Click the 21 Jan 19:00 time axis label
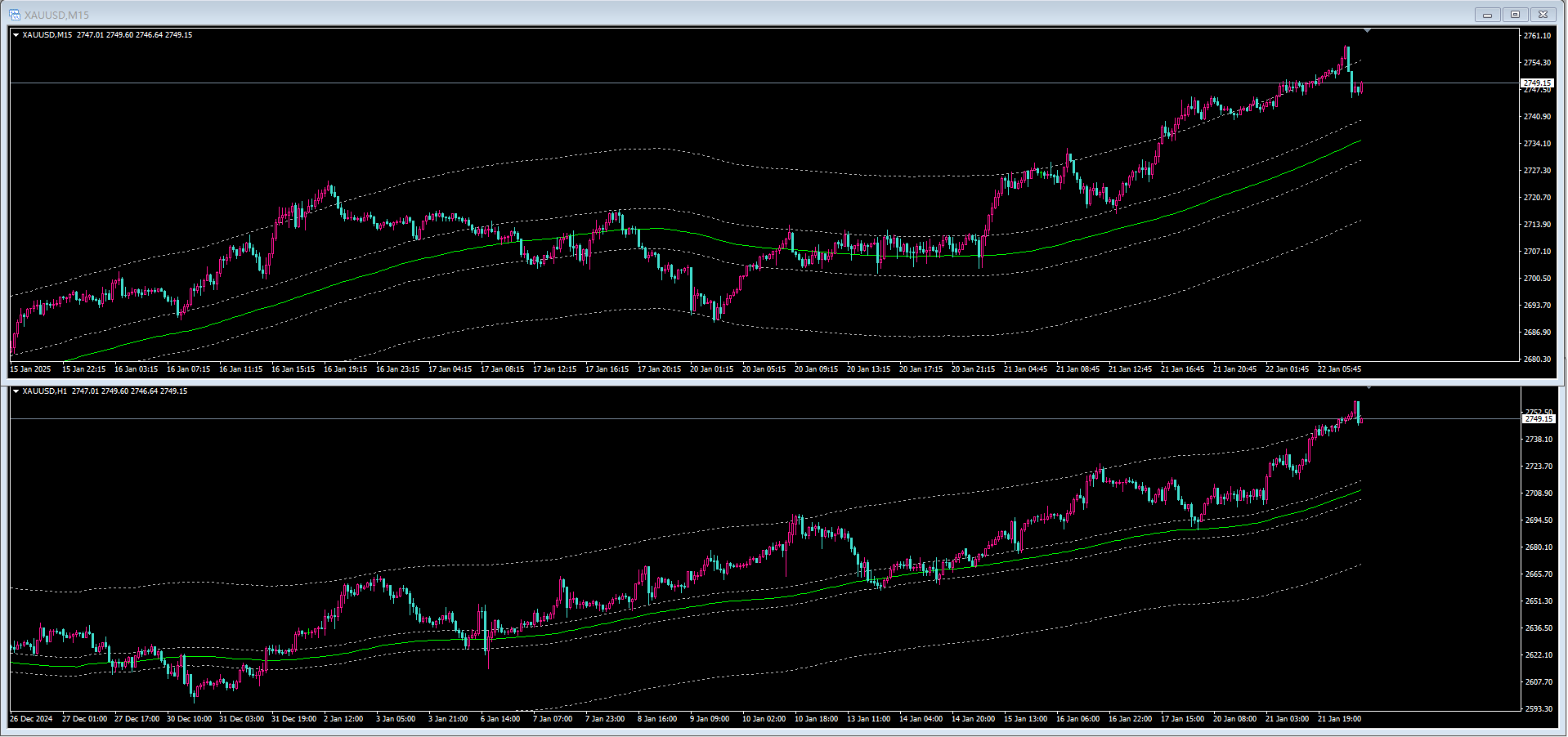Screen dimensions: 1568x737 coord(1340,719)
